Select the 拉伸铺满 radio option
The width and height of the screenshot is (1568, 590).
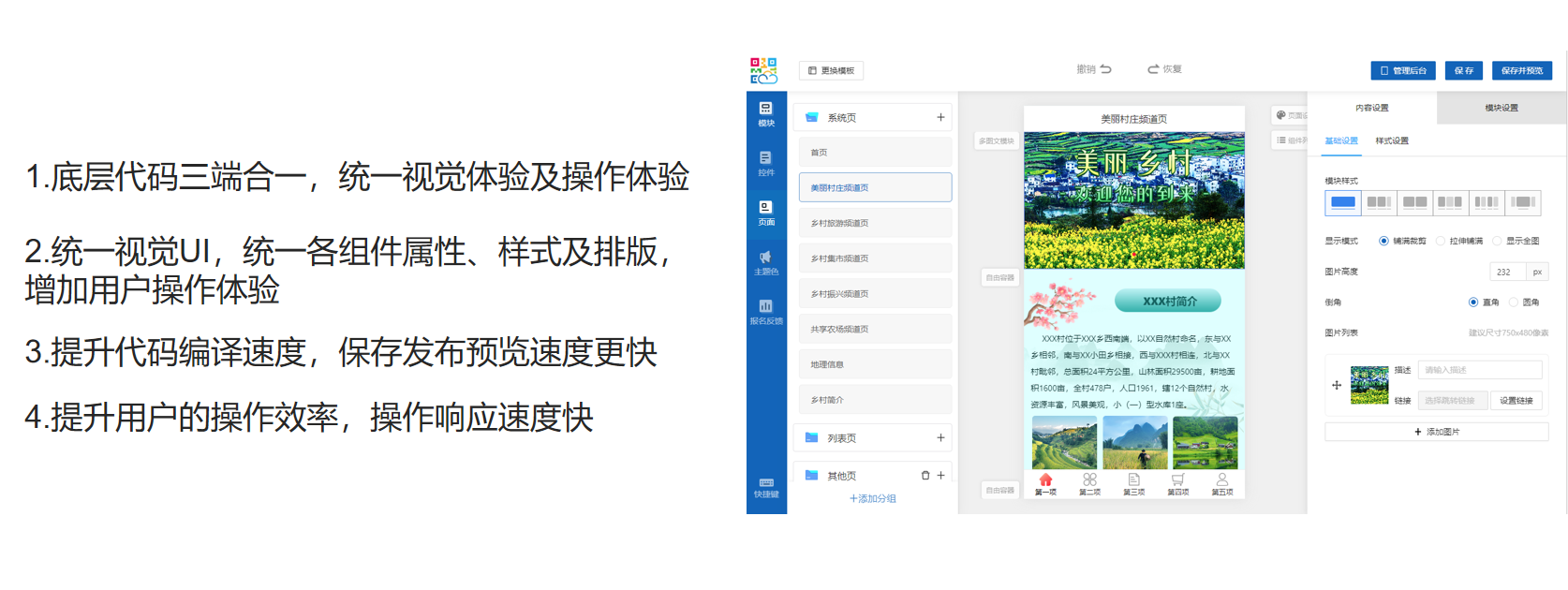1441,242
